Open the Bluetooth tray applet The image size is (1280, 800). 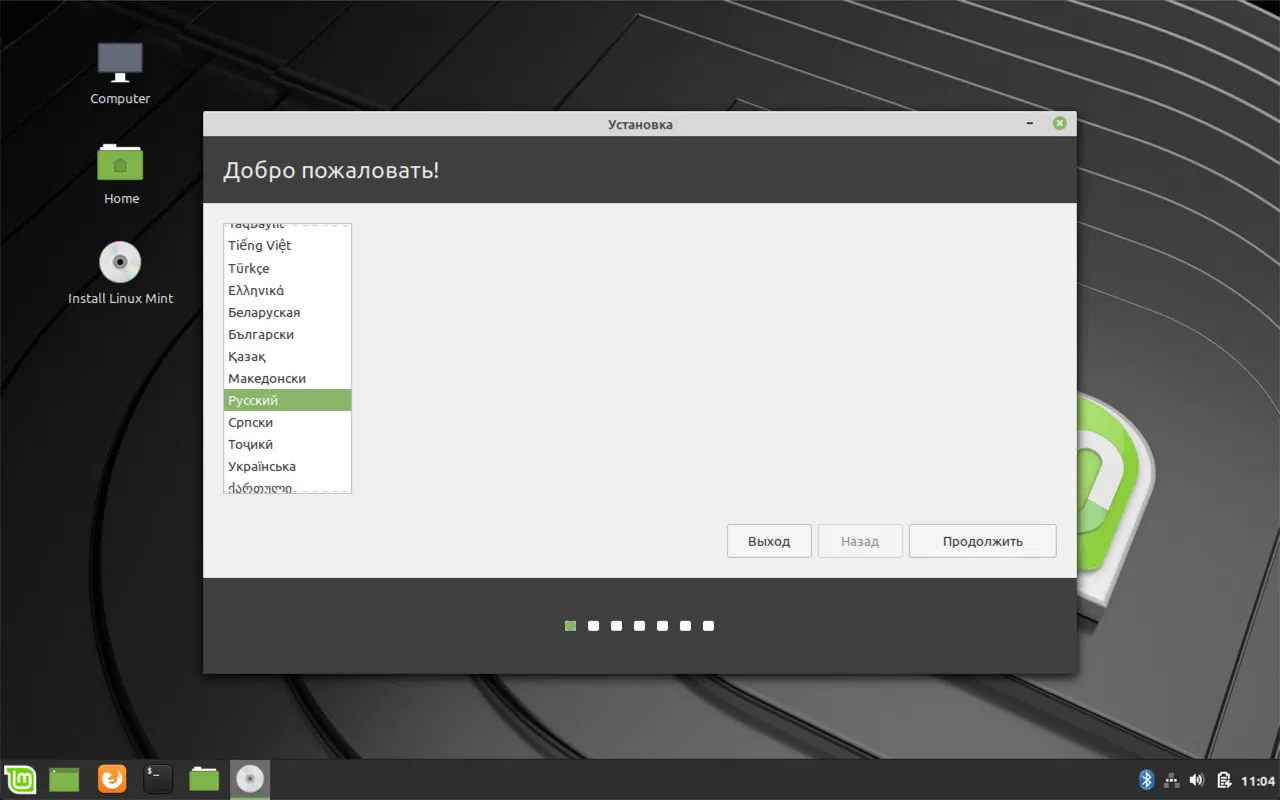point(1147,780)
